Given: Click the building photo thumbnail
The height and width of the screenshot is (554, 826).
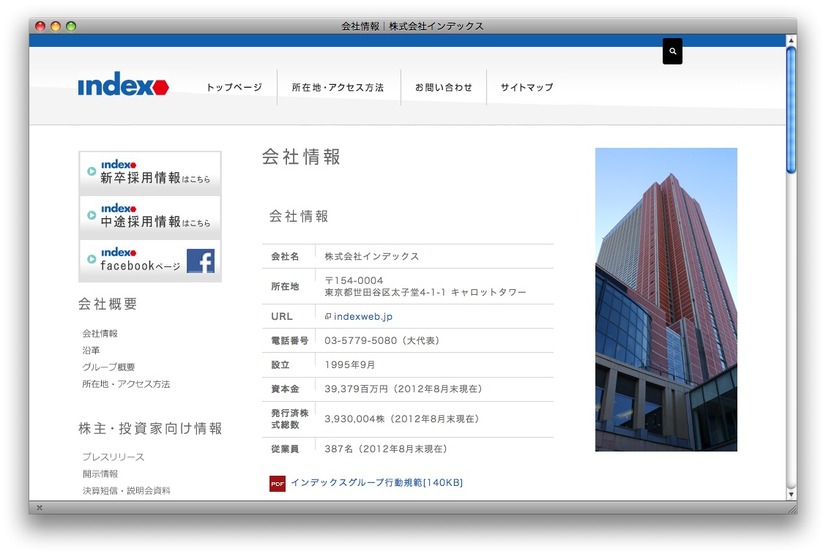Looking at the screenshot, I should pos(666,300).
